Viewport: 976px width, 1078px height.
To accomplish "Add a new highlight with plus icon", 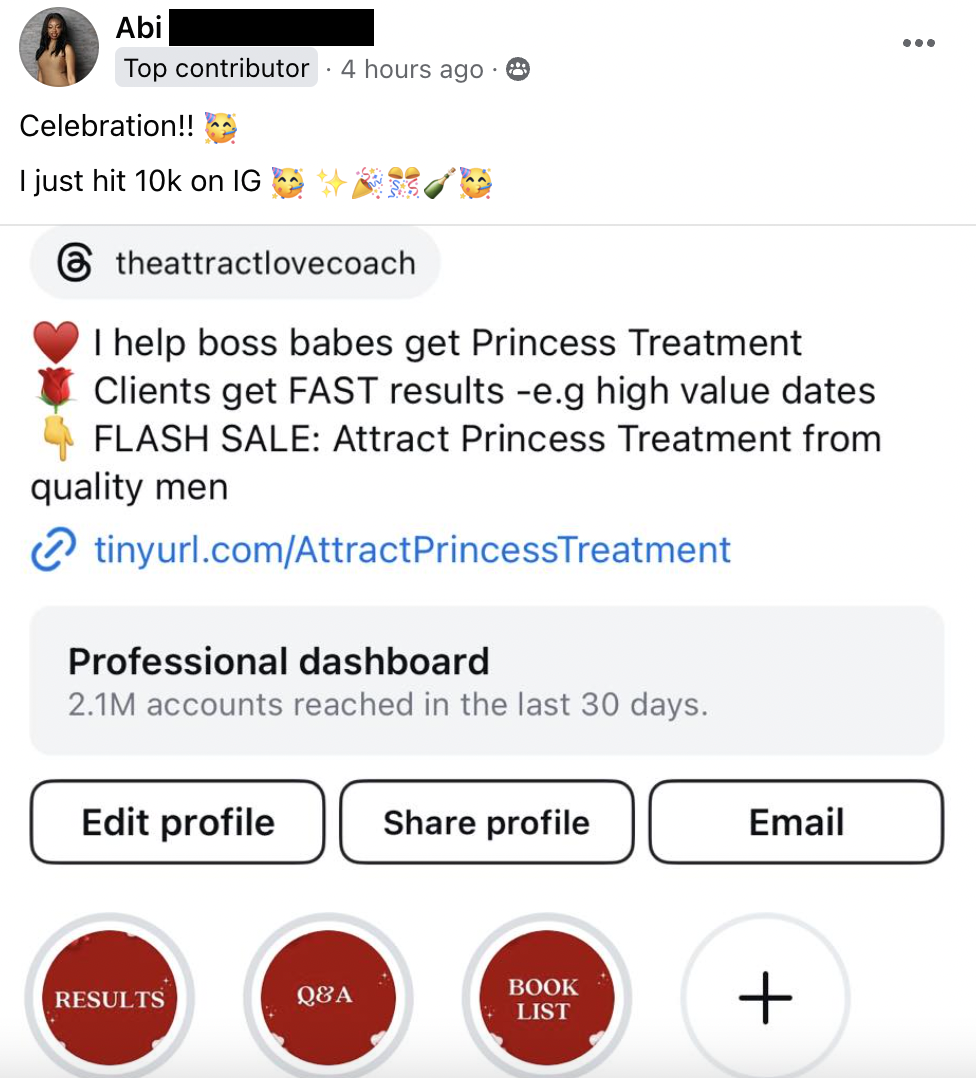I will (765, 997).
